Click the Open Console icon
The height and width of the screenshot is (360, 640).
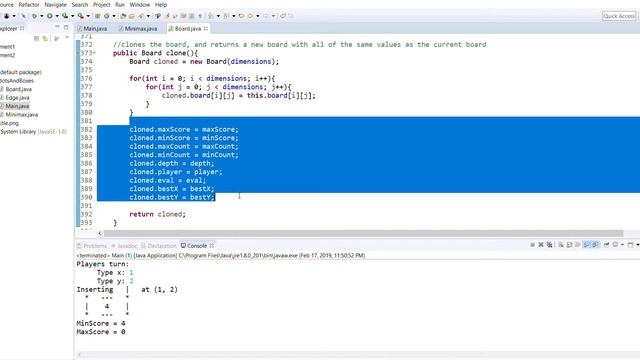(631, 245)
